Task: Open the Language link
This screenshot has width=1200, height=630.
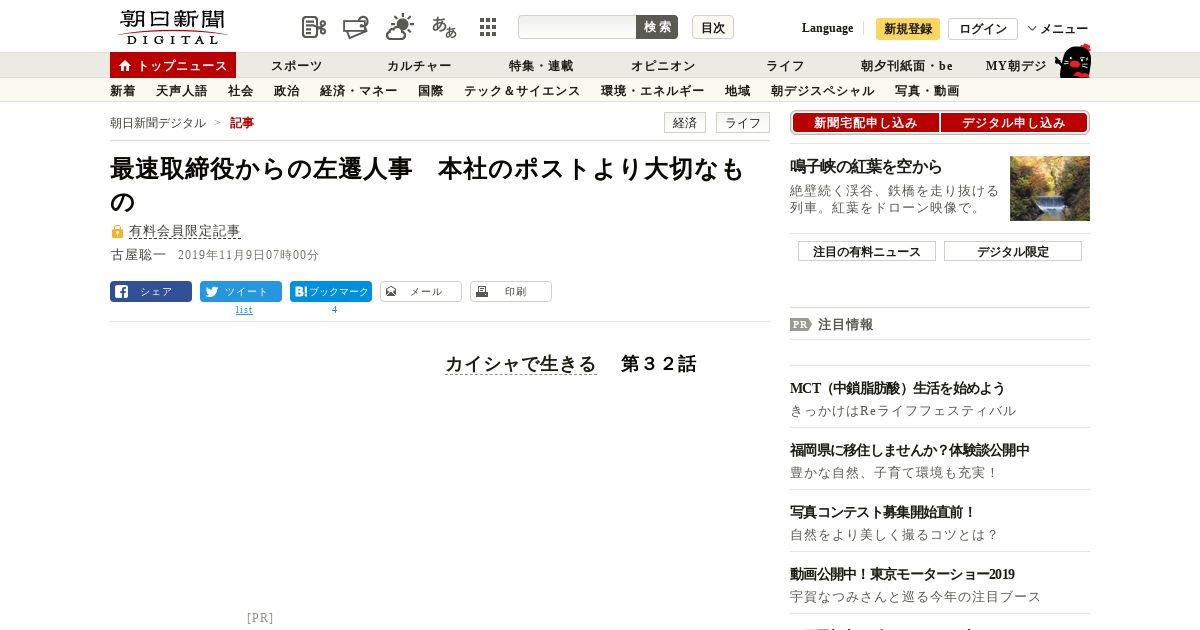Action: tap(827, 28)
